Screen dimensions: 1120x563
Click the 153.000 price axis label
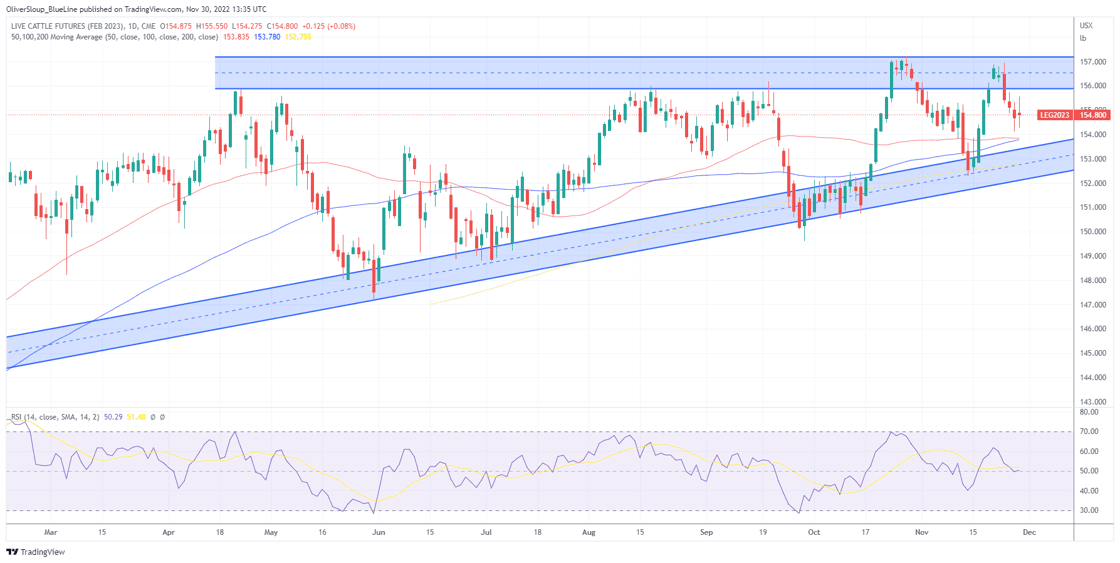[x=1094, y=159]
